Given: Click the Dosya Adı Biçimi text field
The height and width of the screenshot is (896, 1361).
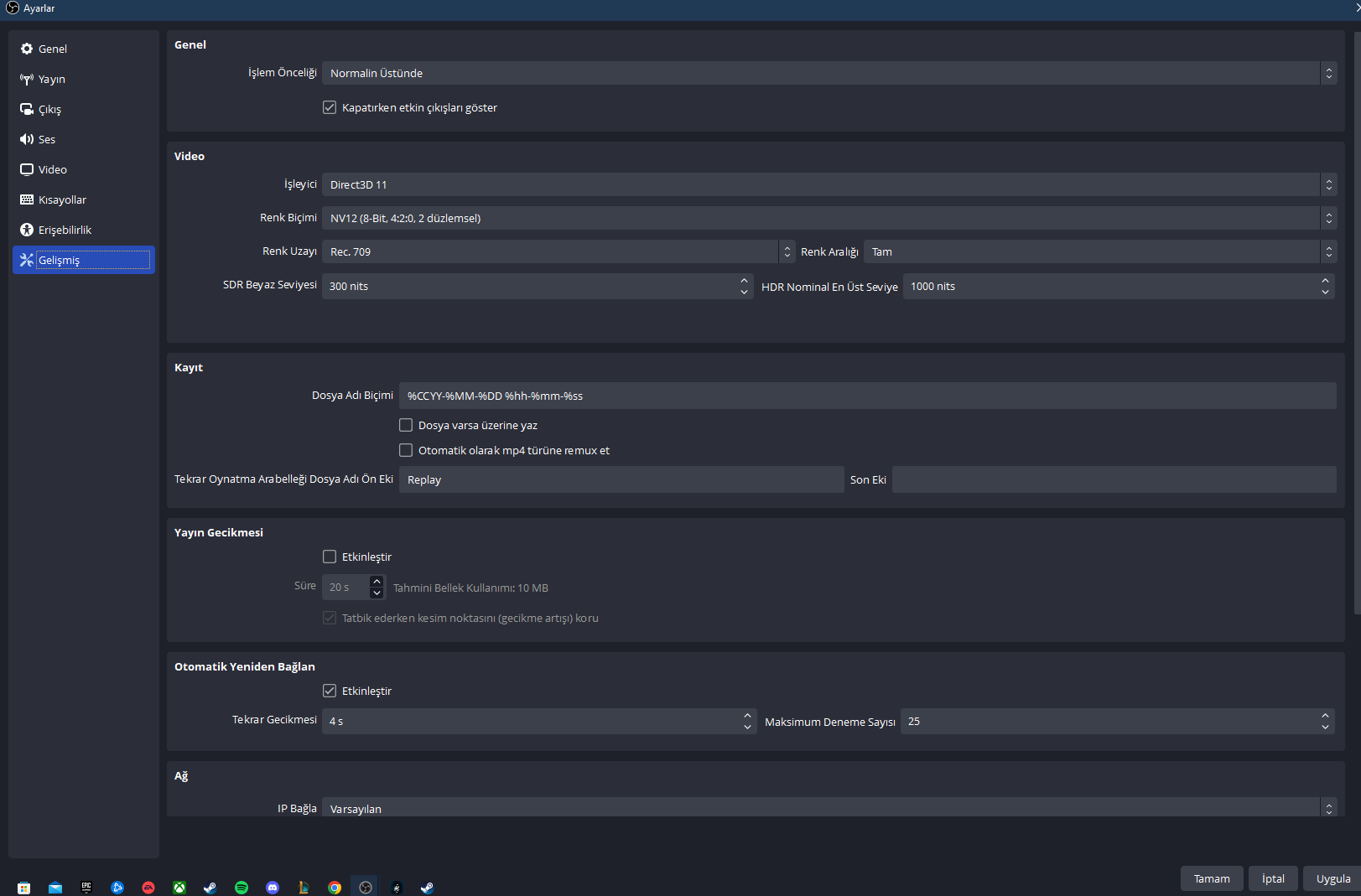Looking at the screenshot, I should [x=868, y=396].
